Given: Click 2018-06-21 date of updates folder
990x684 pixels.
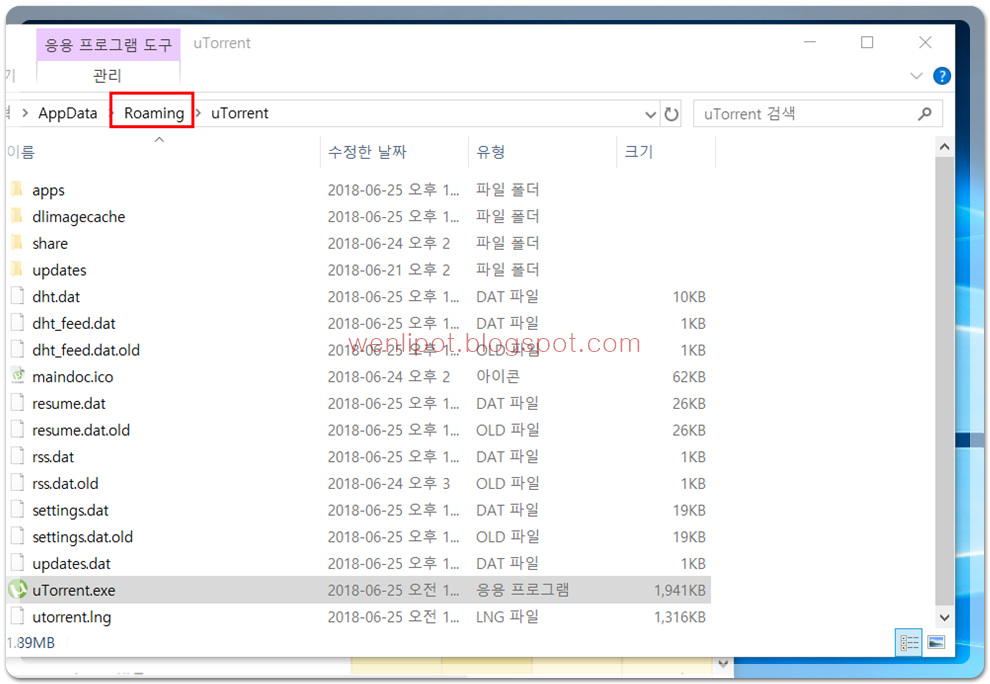Looking at the screenshot, I should pos(388,270).
